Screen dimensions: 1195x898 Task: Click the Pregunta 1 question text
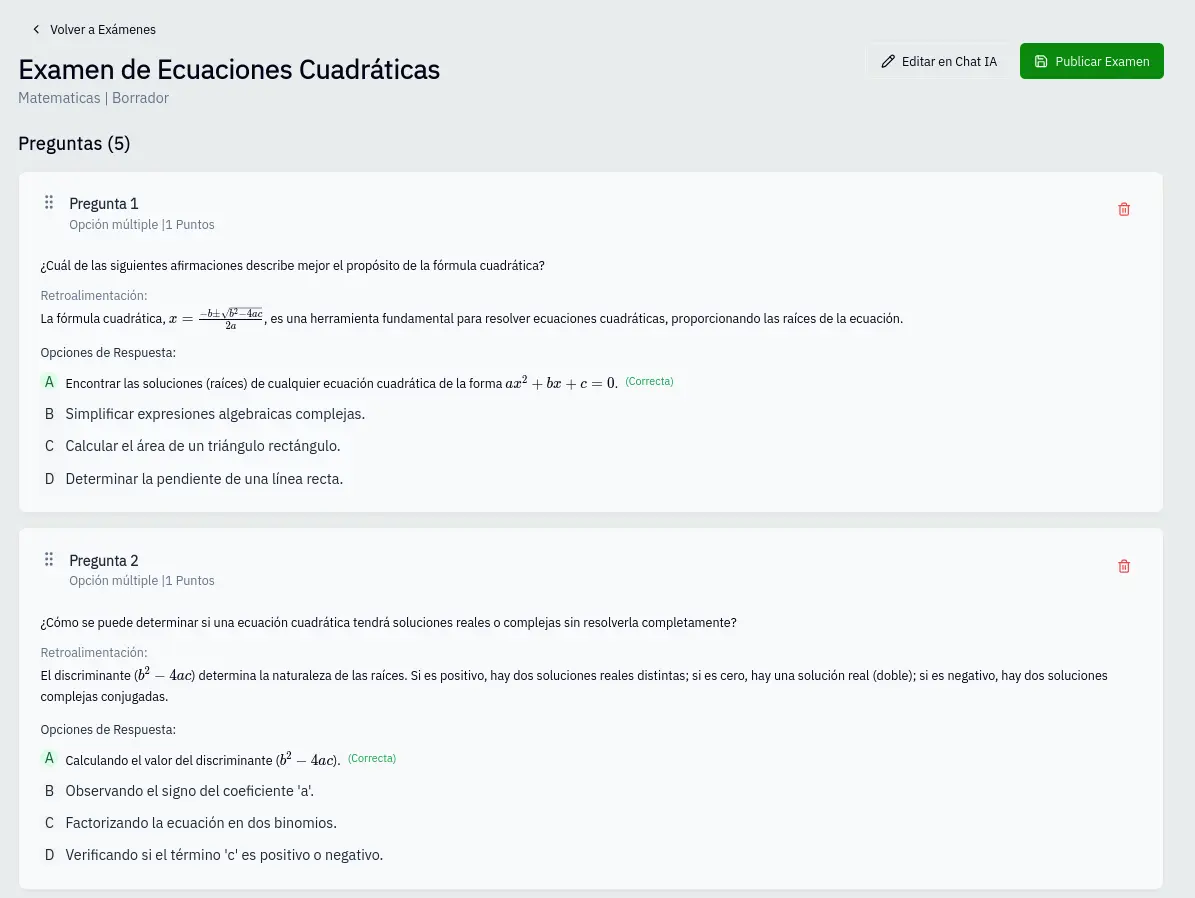[x=292, y=266]
